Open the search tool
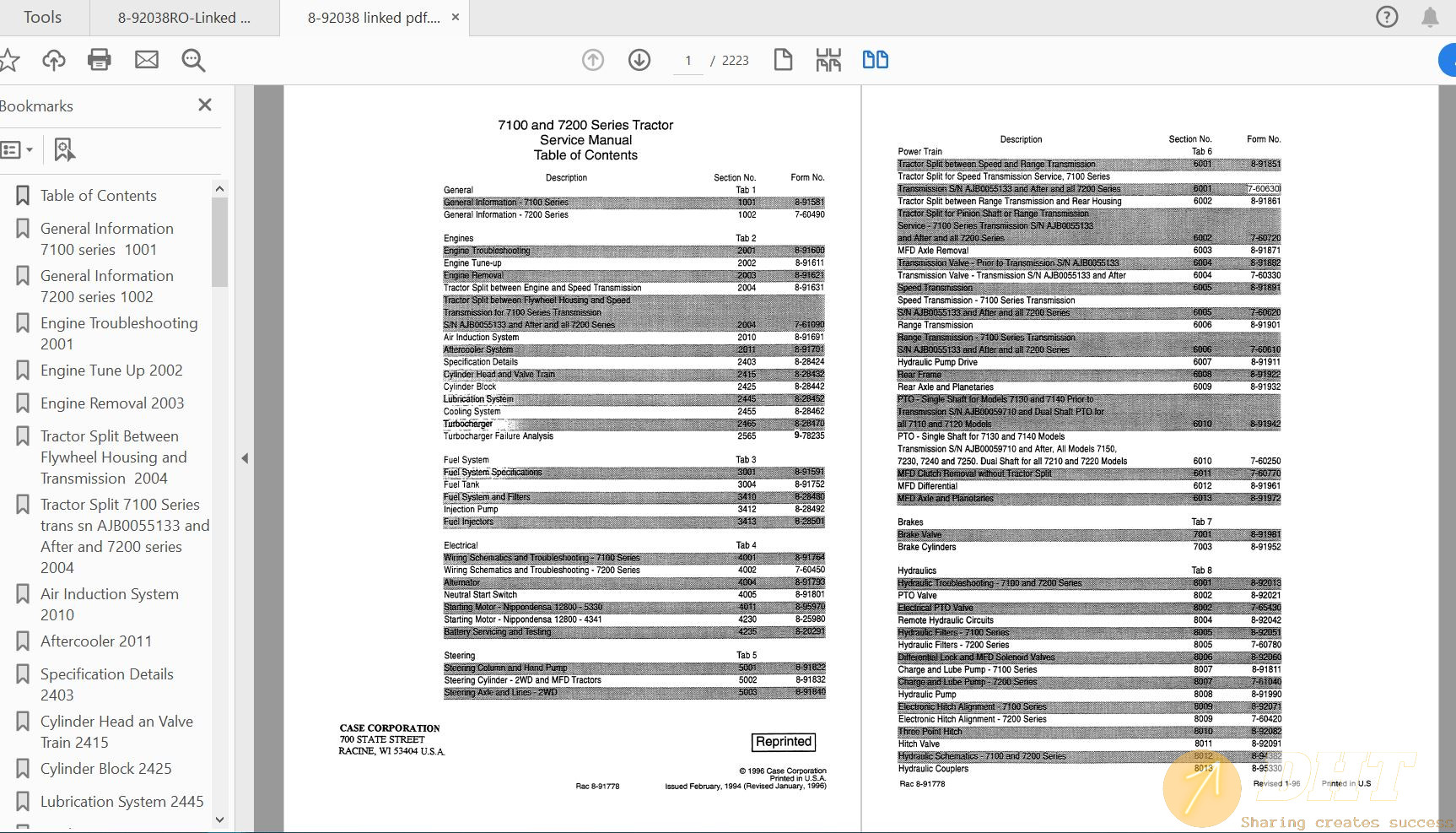This screenshot has height=833, width=1456. point(192,60)
